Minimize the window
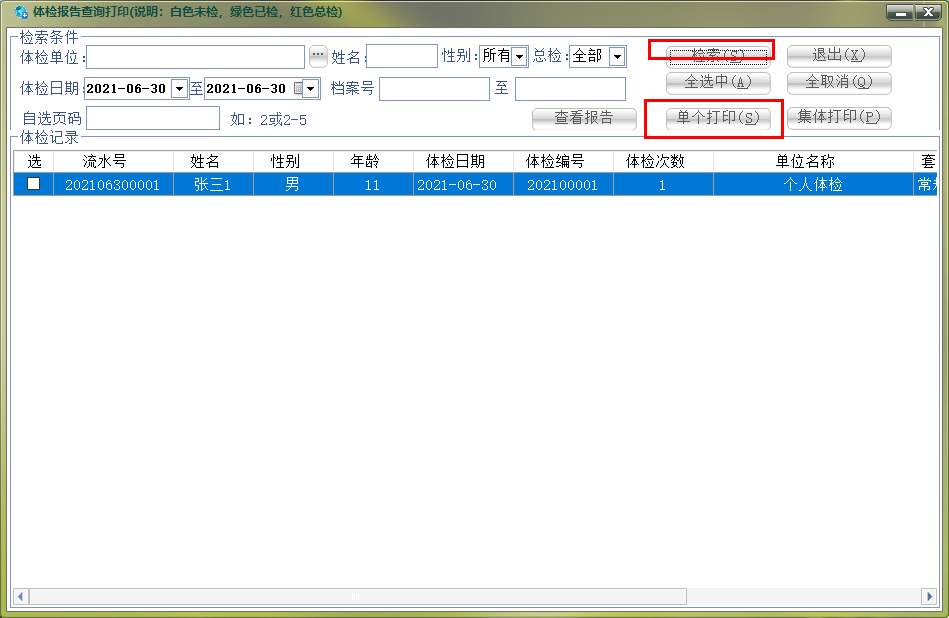 pos(901,12)
